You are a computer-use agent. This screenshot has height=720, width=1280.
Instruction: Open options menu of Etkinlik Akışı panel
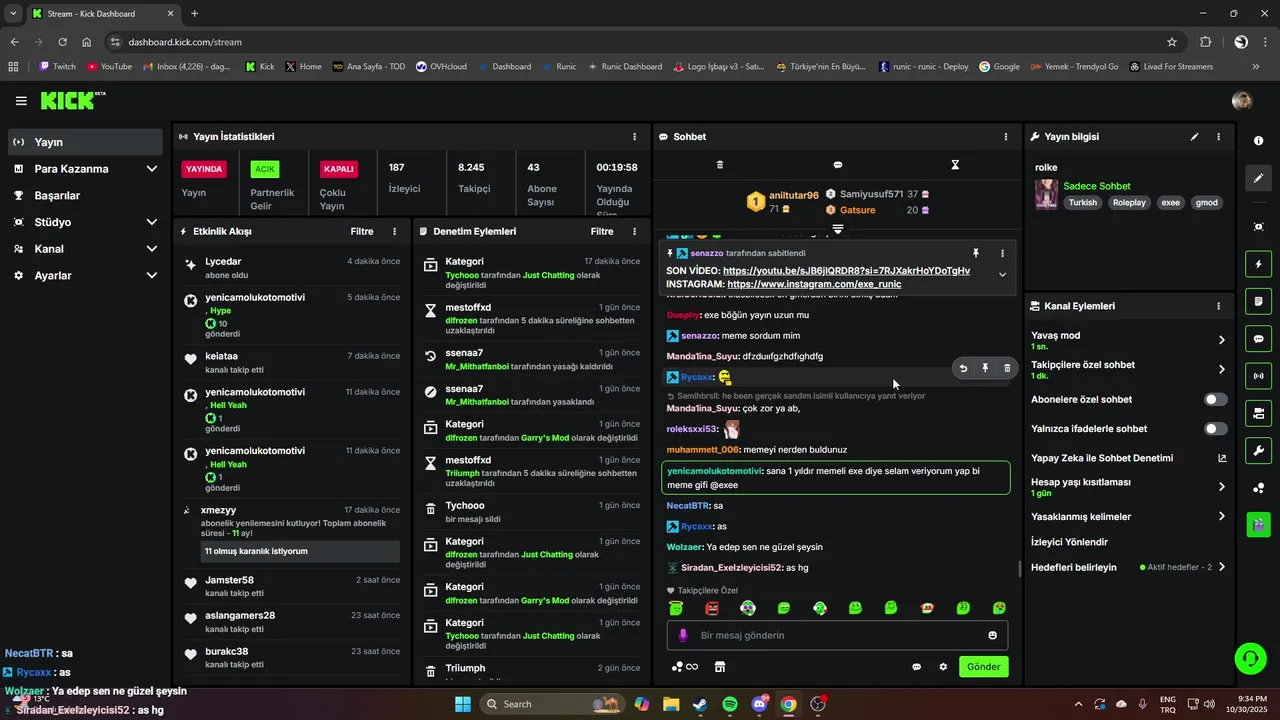[394, 231]
